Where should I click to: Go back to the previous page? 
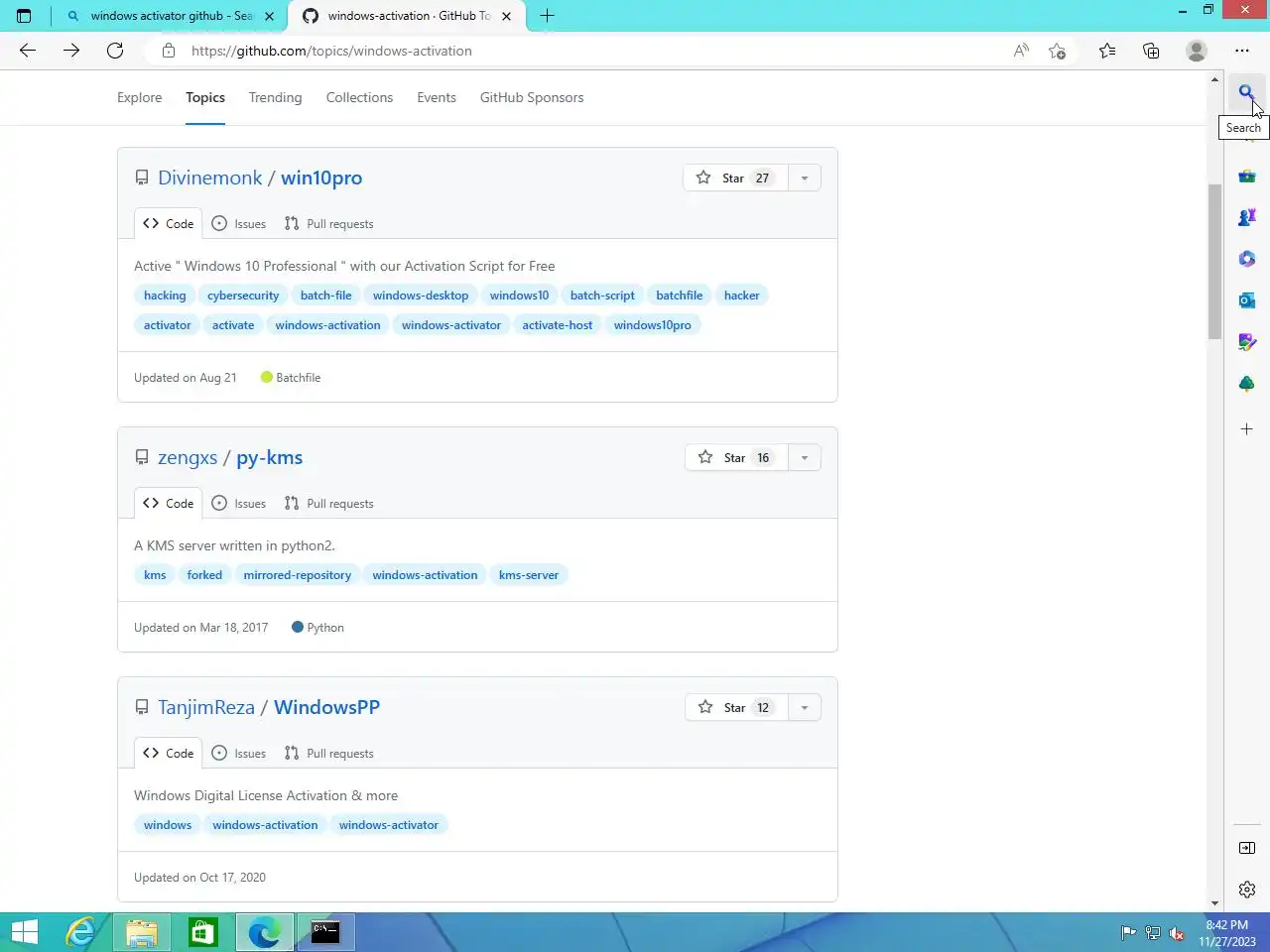28,51
